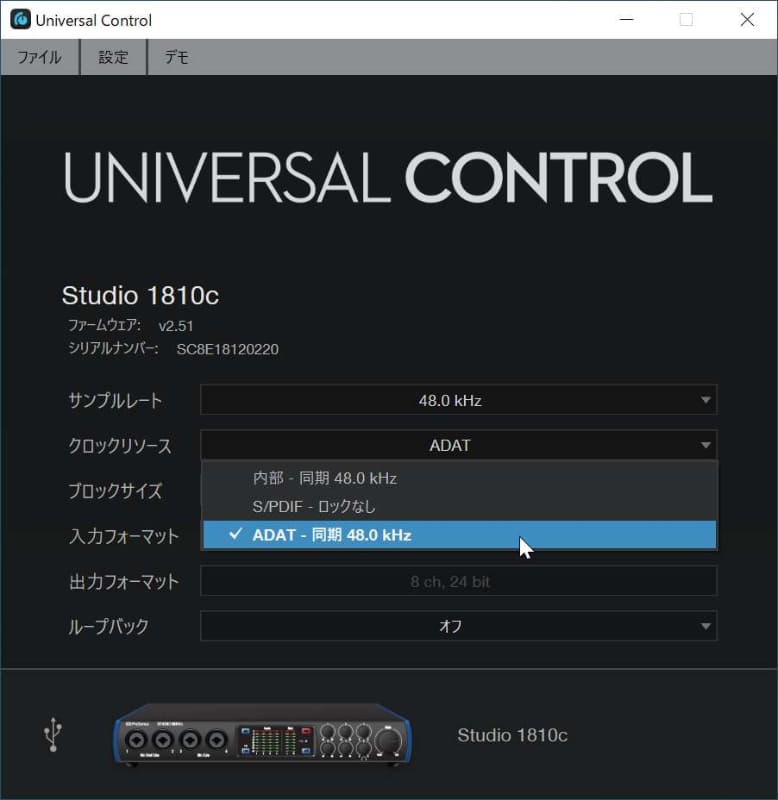This screenshot has height=800, width=778.
Task: Click the 出力フォーマット label
Action: click(x=124, y=581)
